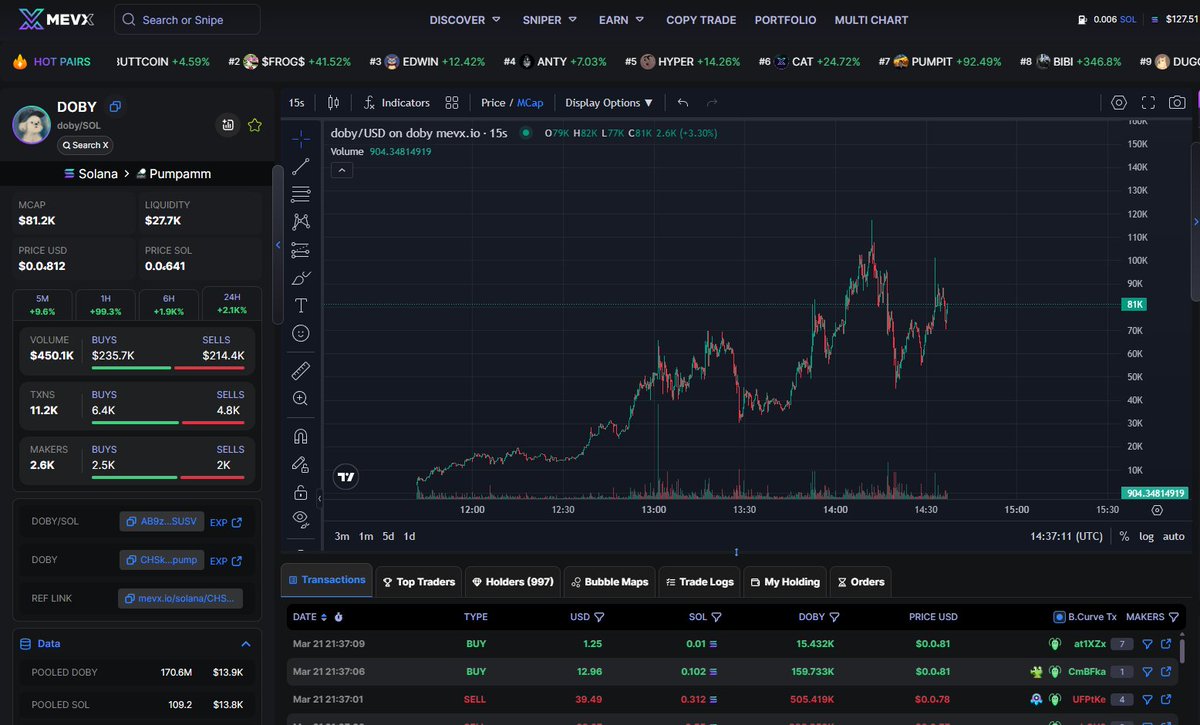This screenshot has height=725, width=1200.
Task: Select the zoom-in magnifier tool
Action: coord(300,398)
